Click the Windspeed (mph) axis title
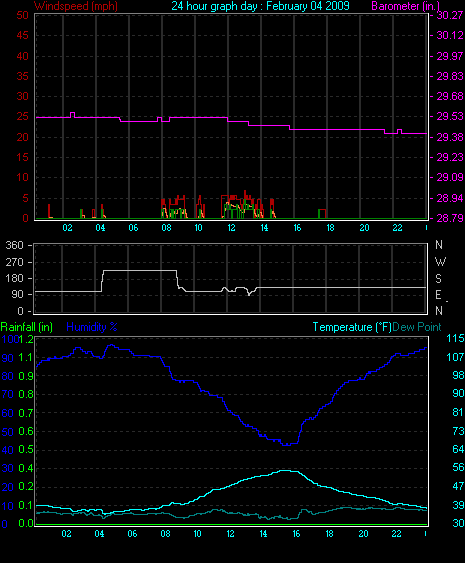The image size is (465, 563). coord(75,6)
